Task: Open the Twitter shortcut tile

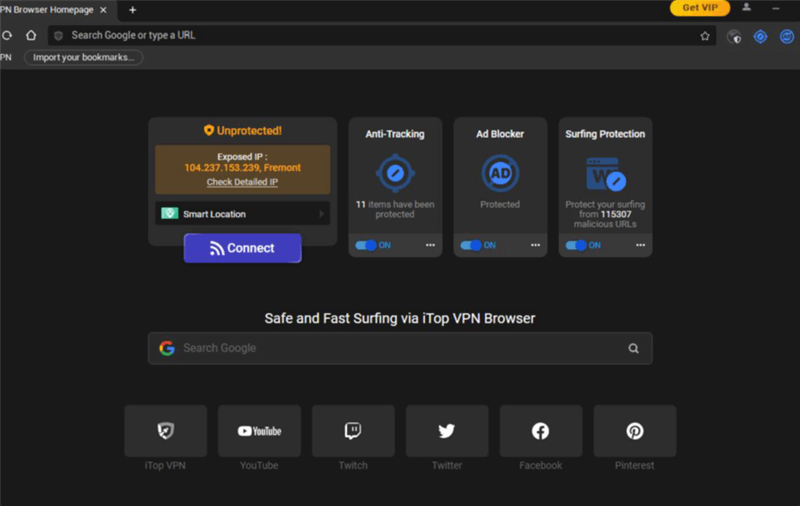Action: (447, 431)
